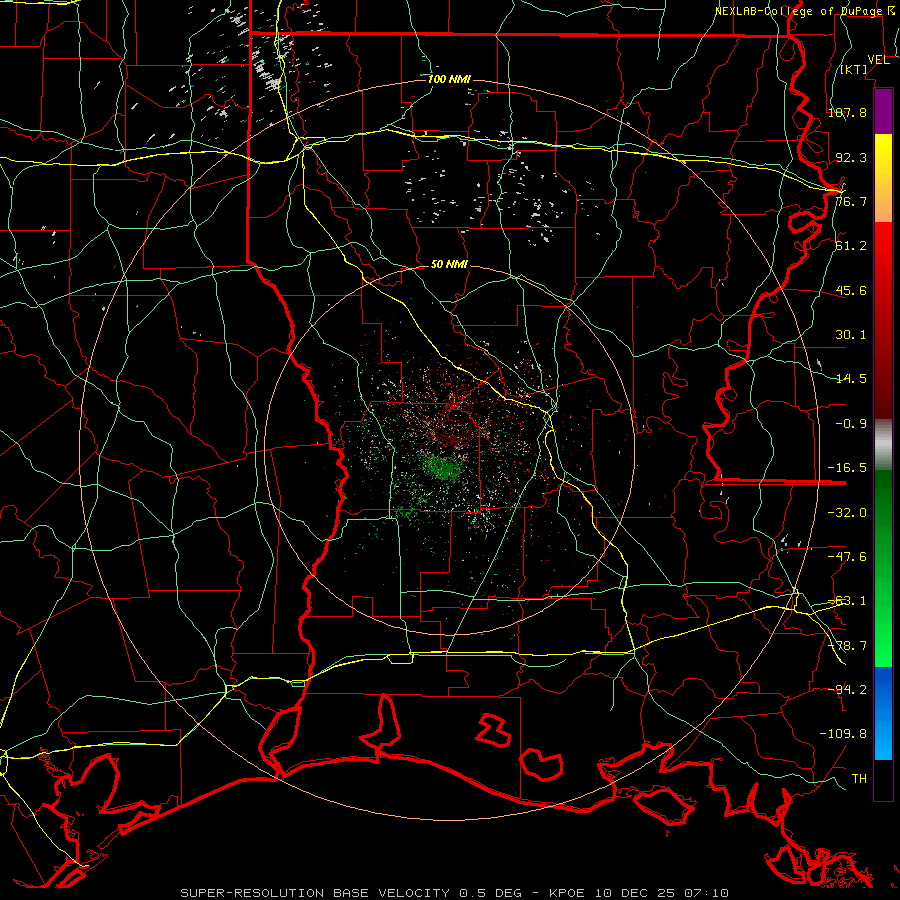Click the -109.8 value on velocity scale
Screen dimensions: 900x900
tap(843, 734)
